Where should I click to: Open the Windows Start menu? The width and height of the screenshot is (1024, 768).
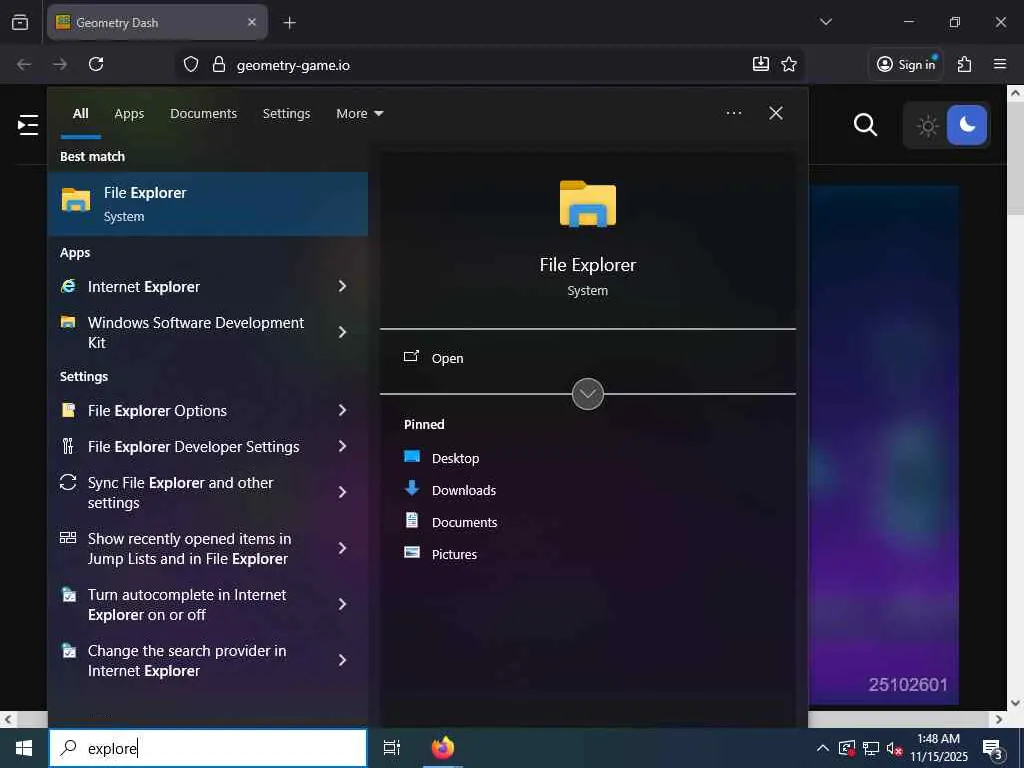pyautogui.click(x=24, y=748)
